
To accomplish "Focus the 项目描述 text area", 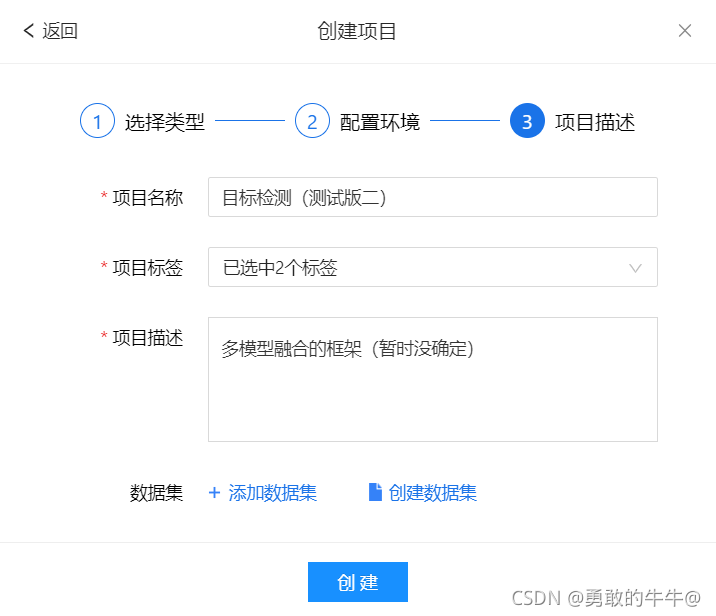I will [433, 379].
